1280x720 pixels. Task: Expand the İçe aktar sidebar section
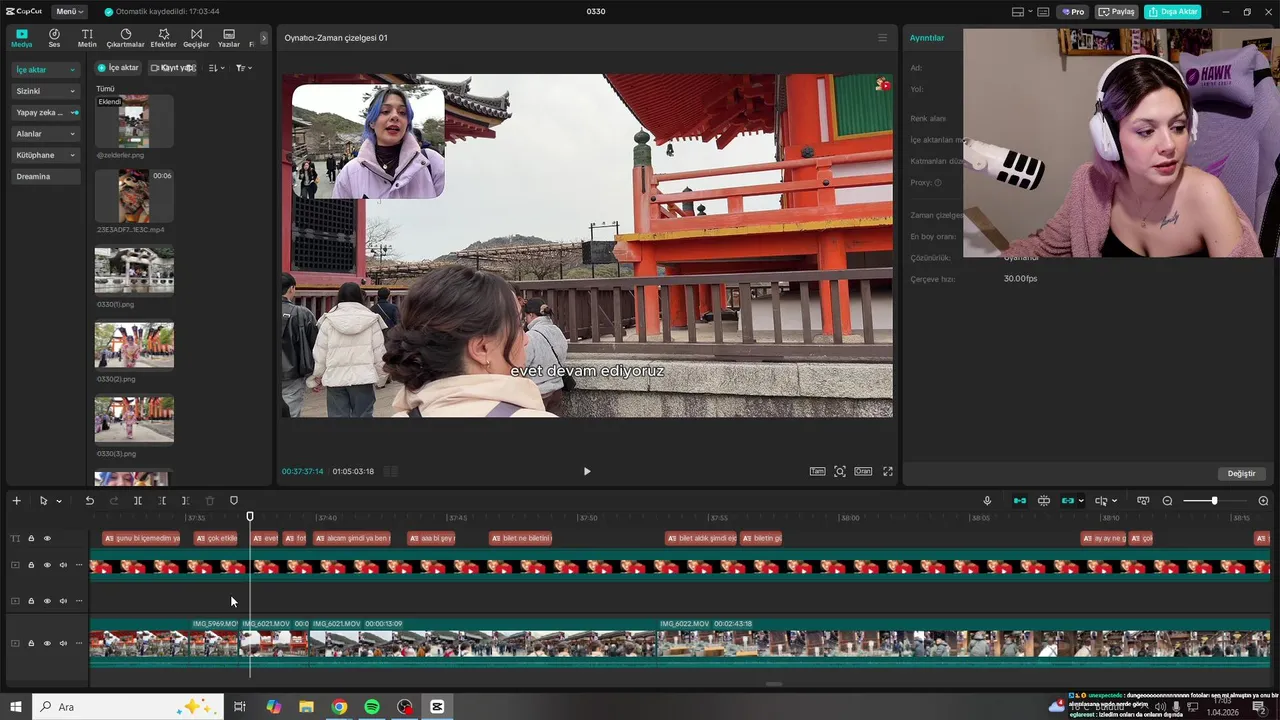point(46,70)
